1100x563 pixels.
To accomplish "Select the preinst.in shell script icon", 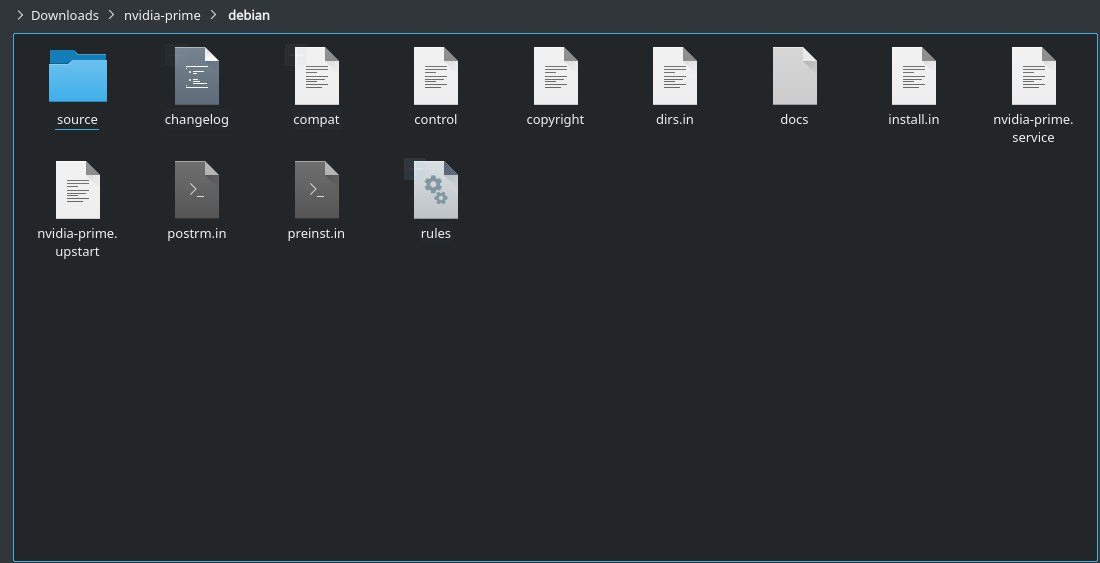I will 316,190.
